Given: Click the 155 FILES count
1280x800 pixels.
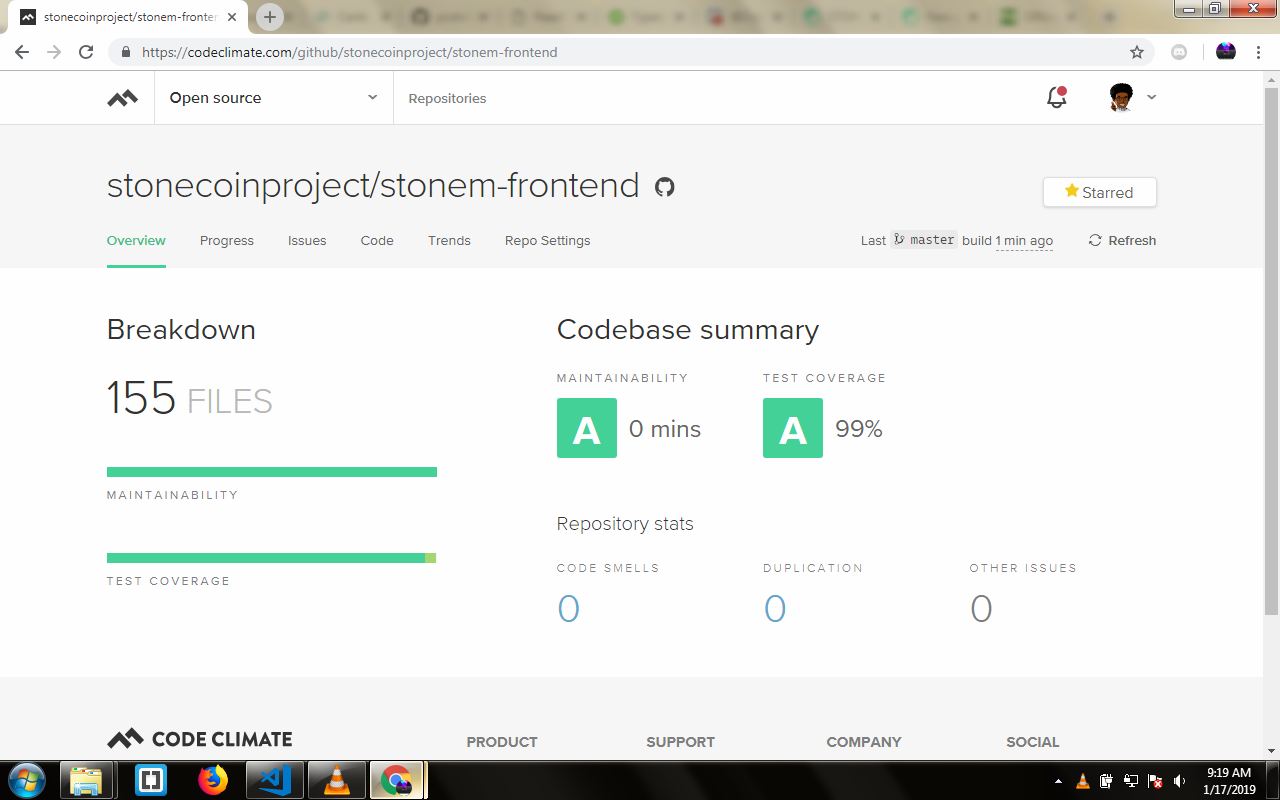Looking at the screenshot, I should click(x=190, y=399).
